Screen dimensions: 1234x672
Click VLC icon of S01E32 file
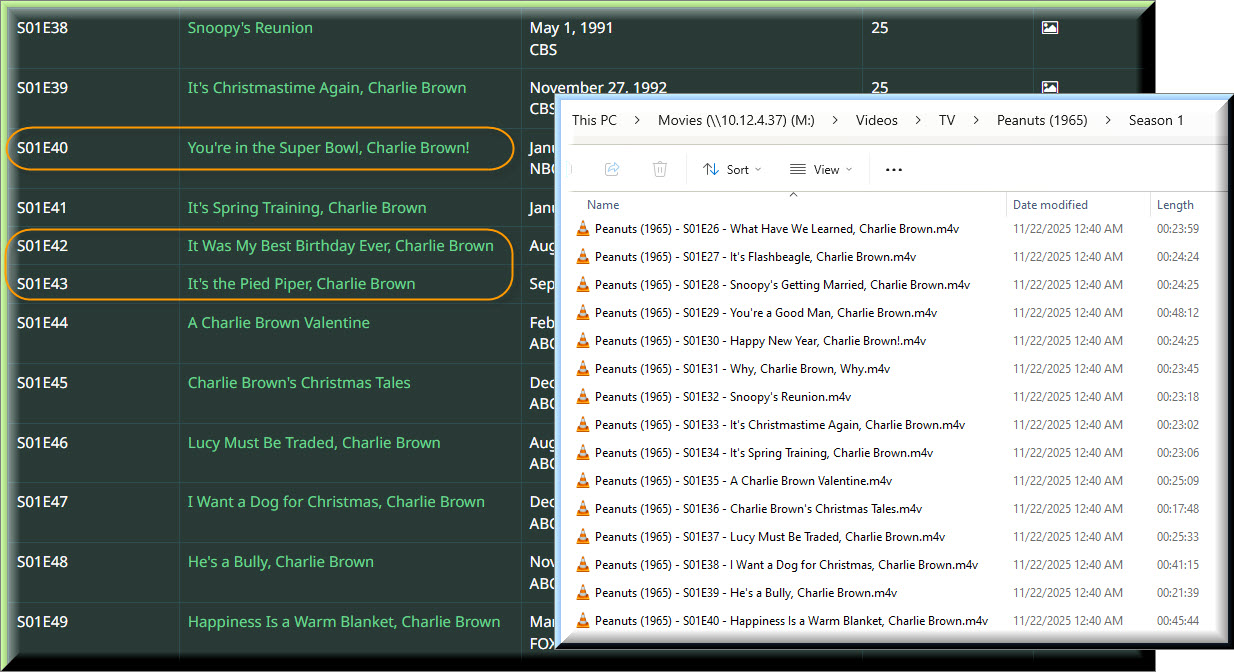[x=583, y=397]
